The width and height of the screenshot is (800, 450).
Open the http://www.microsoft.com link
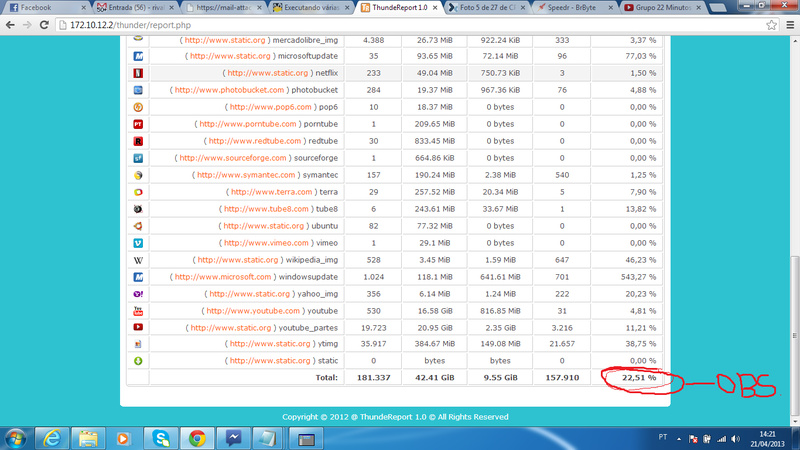click(223, 277)
